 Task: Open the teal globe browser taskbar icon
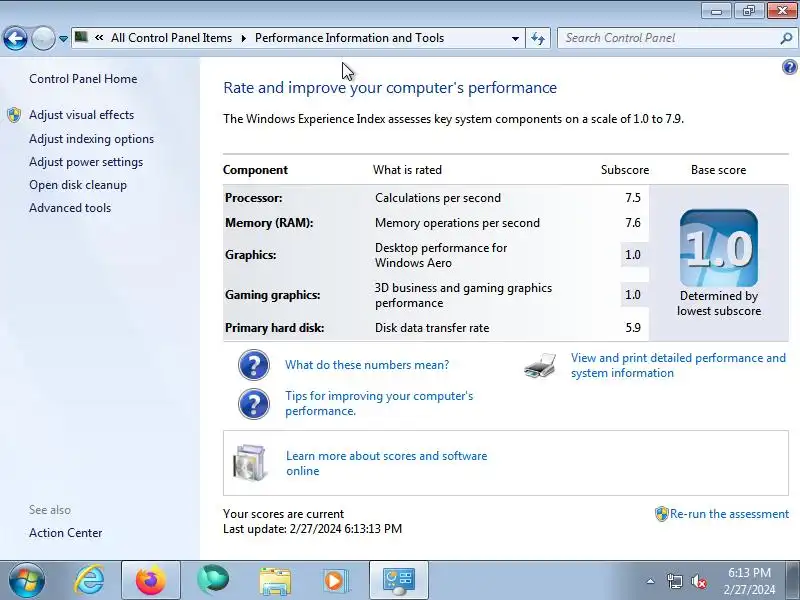coord(212,581)
